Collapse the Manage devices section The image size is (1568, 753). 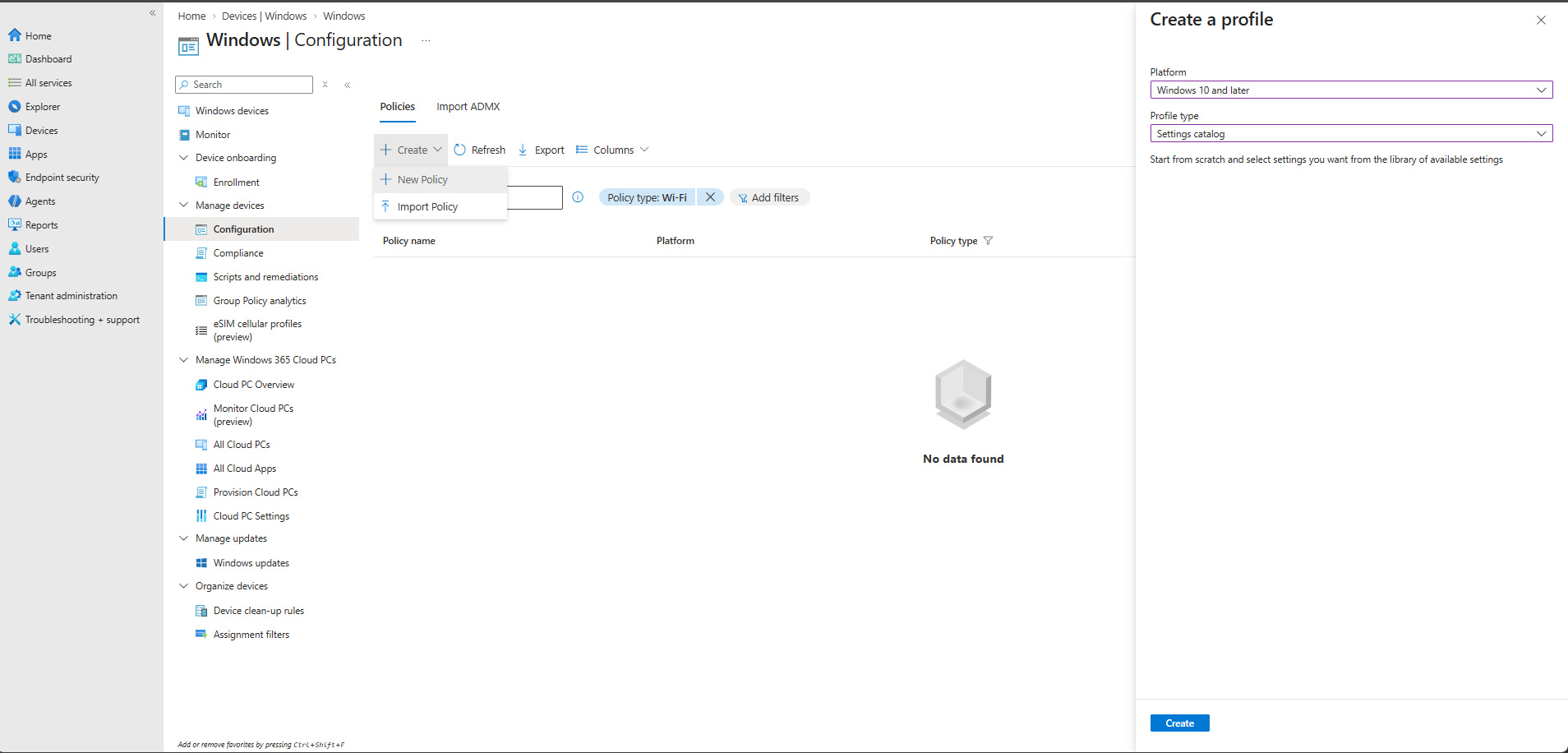click(184, 206)
